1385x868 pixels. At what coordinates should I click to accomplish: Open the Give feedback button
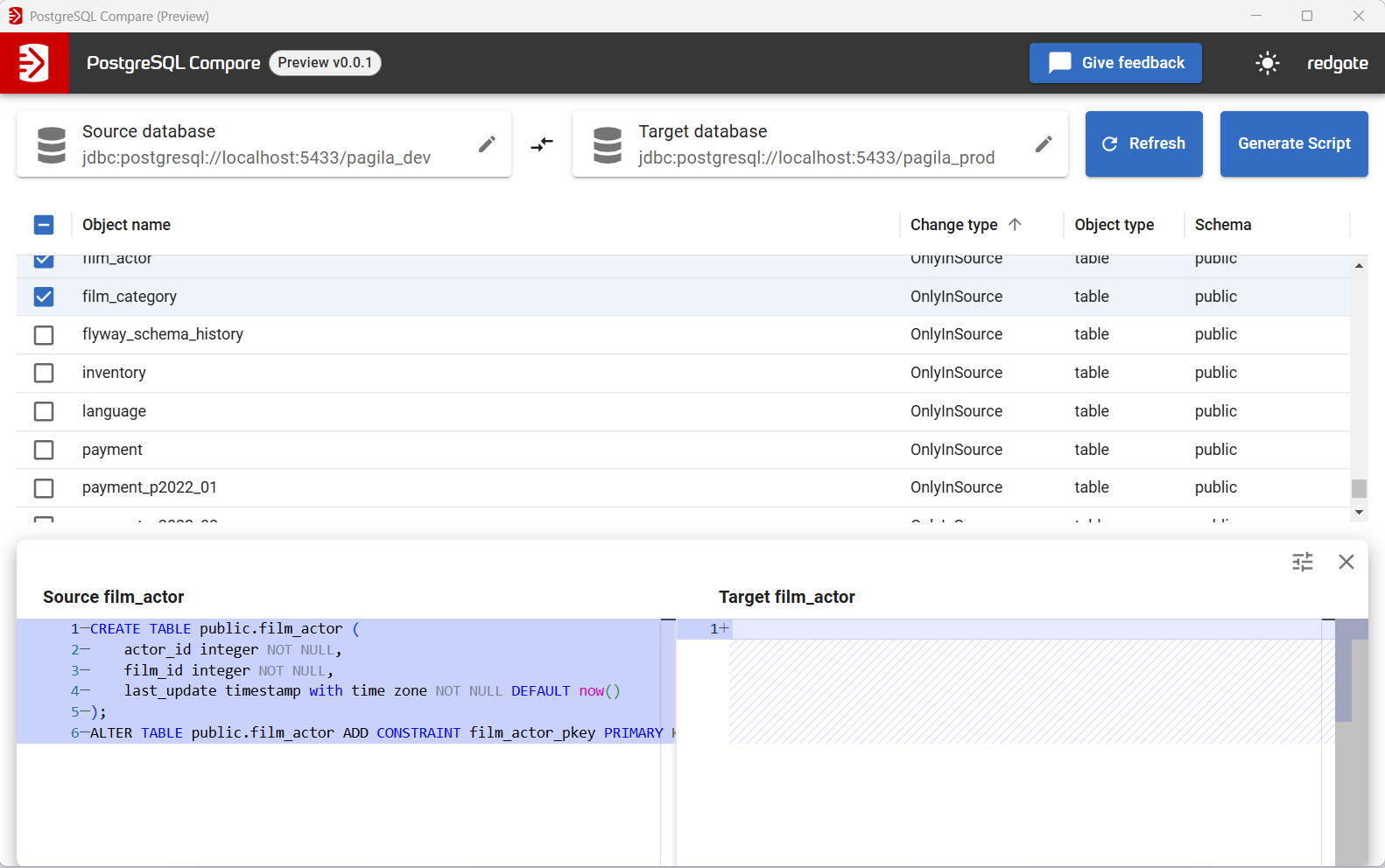1114,63
